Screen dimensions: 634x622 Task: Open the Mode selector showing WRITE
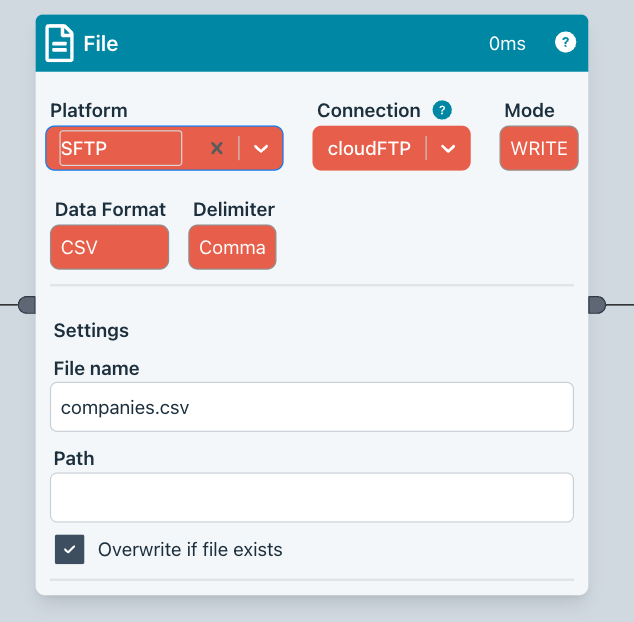[x=538, y=148]
